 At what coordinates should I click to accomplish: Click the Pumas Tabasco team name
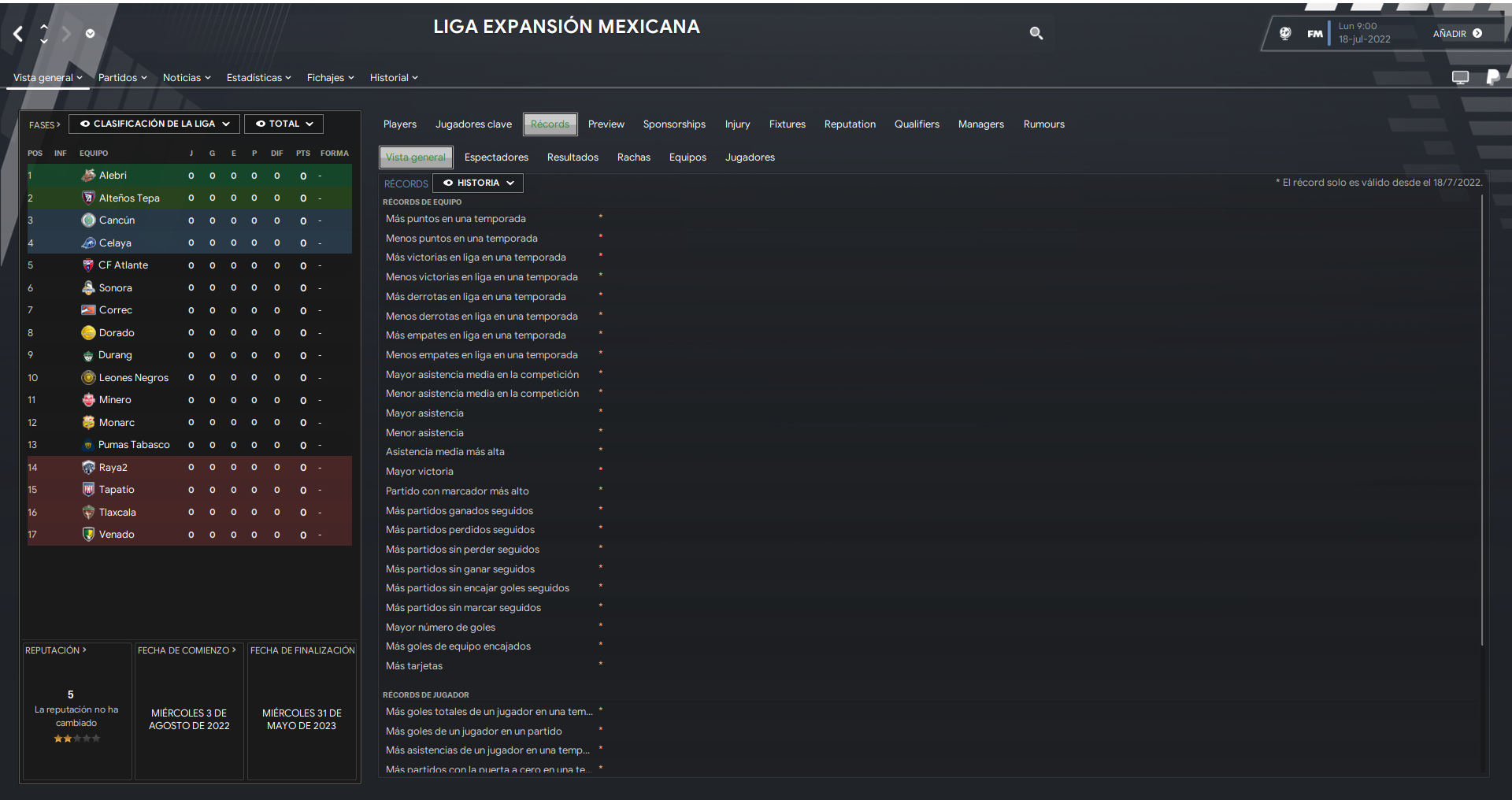tap(134, 445)
